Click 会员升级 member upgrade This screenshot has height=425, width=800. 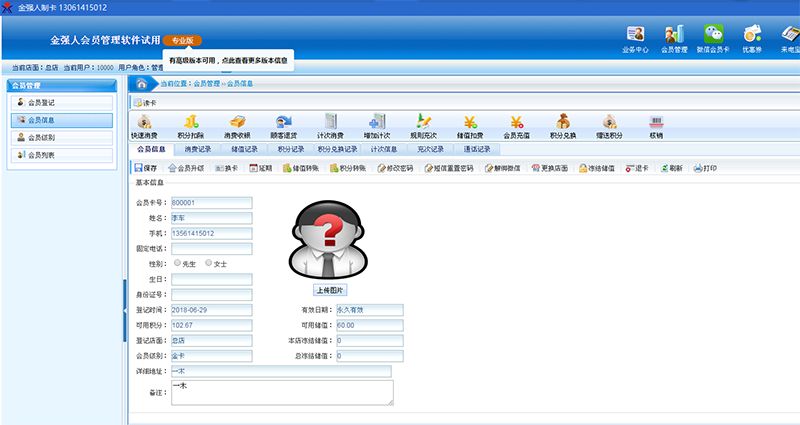pyautogui.click(x=186, y=168)
